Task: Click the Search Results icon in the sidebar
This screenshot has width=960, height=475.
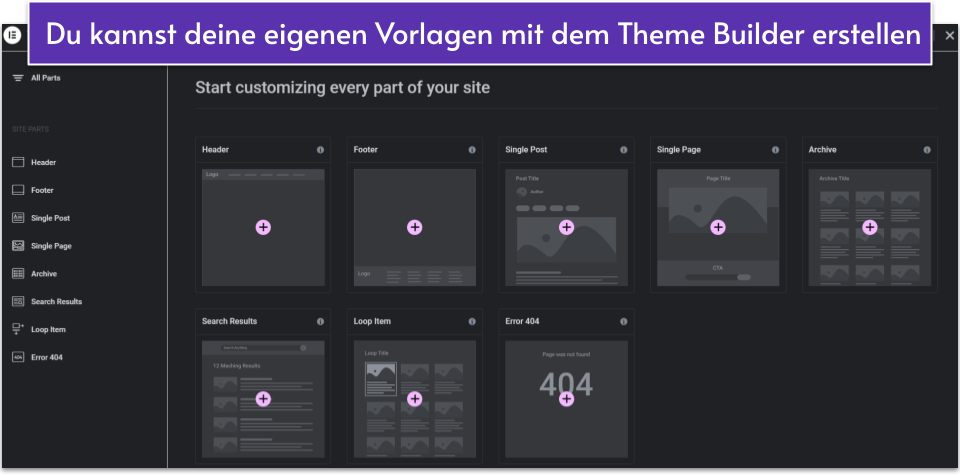Action: (18, 302)
